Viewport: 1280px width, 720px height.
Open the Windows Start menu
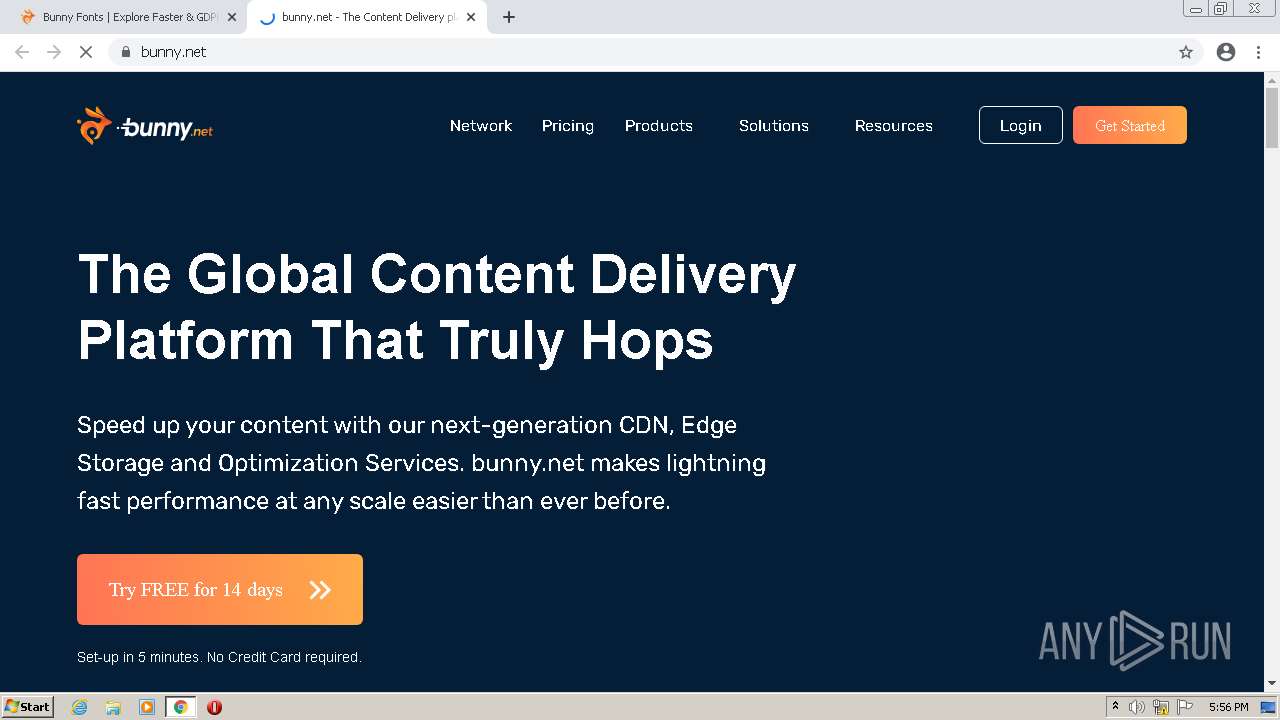pyautogui.click(x=27, y=706)
